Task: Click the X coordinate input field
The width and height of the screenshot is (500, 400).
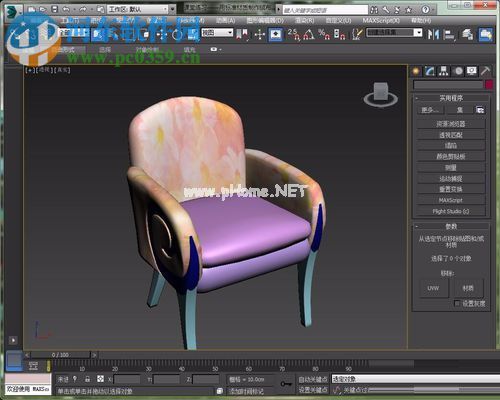Action: point(127,380)
